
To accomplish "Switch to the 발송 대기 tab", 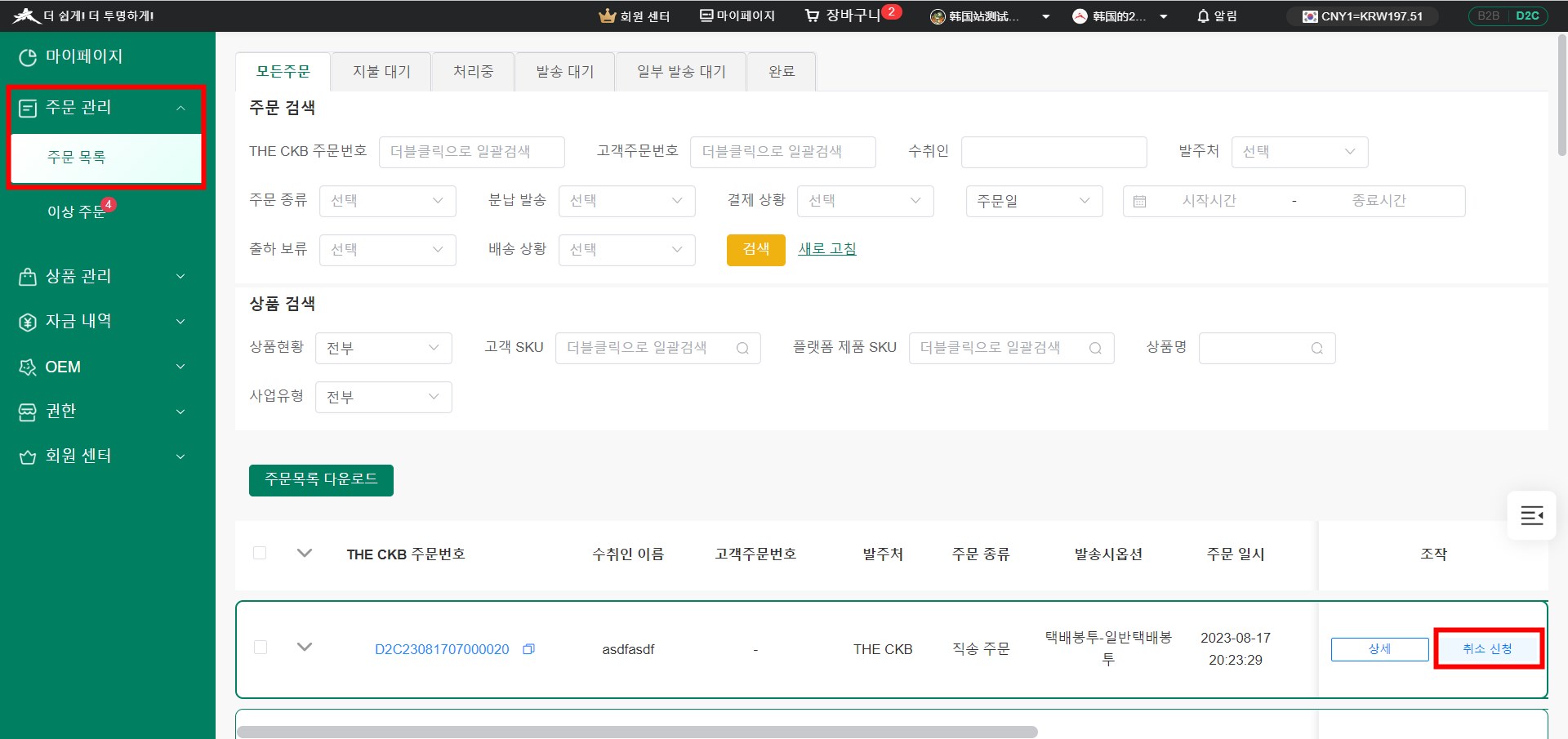I will pos(564,72).
